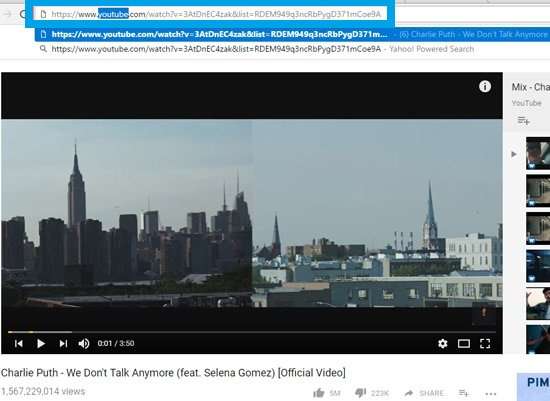The image size is (550, 401).
Task: Click the browser address bar URL field
Action: click(210, 14)
